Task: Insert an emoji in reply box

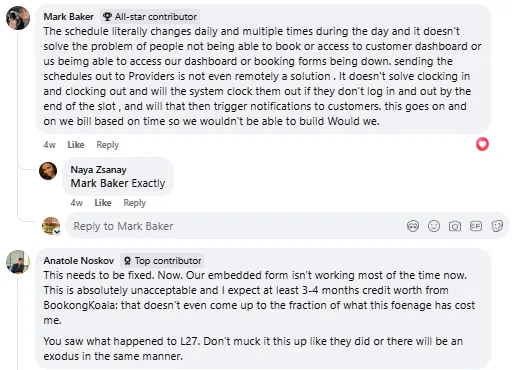Action: pos(434,226)
